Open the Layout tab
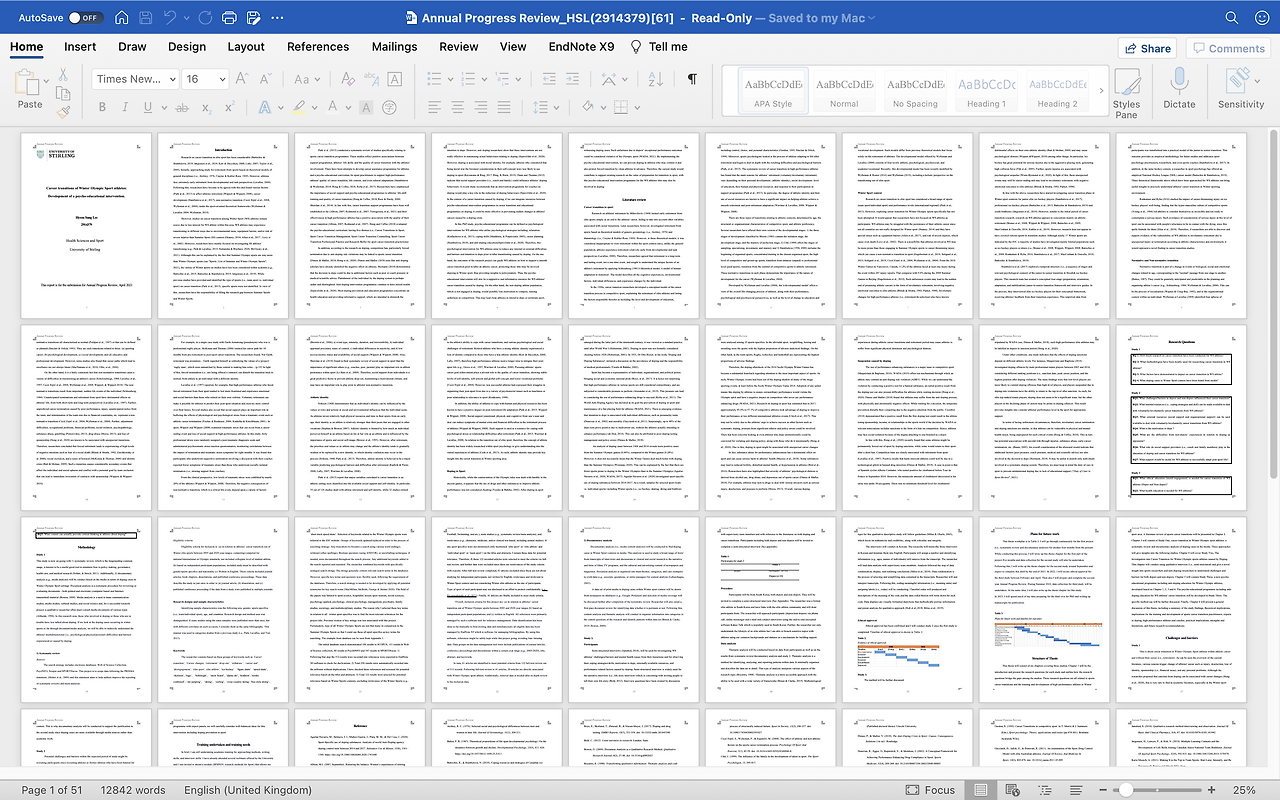This screenshot has width=1280, height=800. [246, 46]
